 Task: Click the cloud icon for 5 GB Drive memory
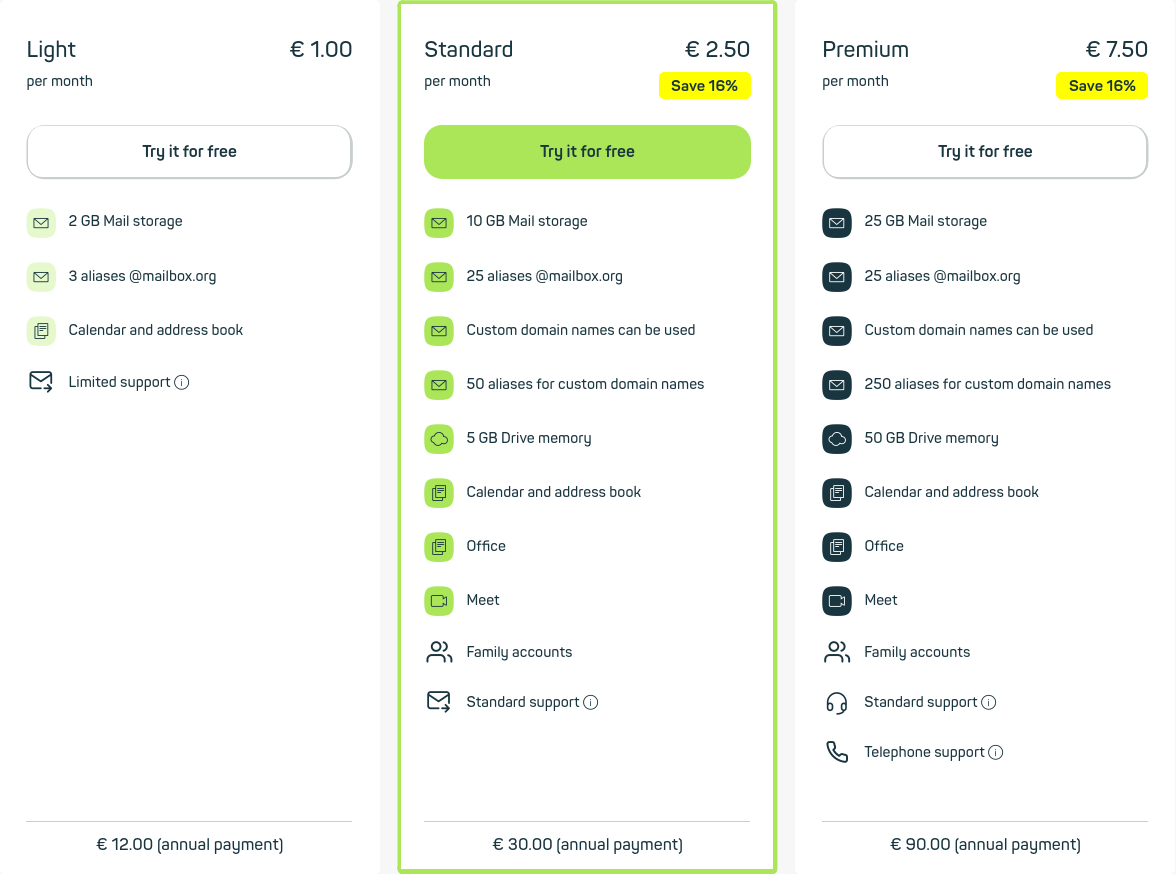[439, 438]
